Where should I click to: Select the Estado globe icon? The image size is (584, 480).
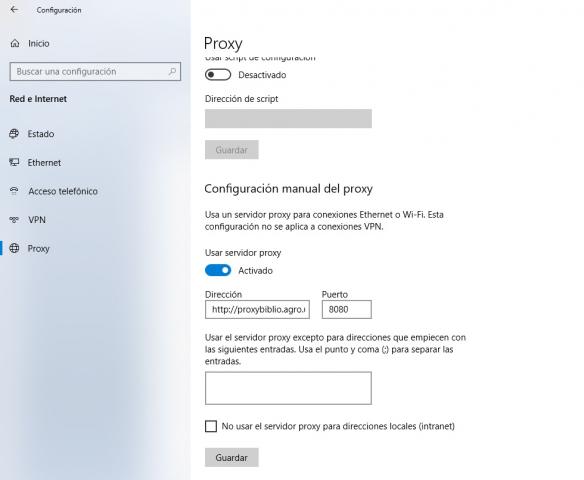(x=14, y=134)
